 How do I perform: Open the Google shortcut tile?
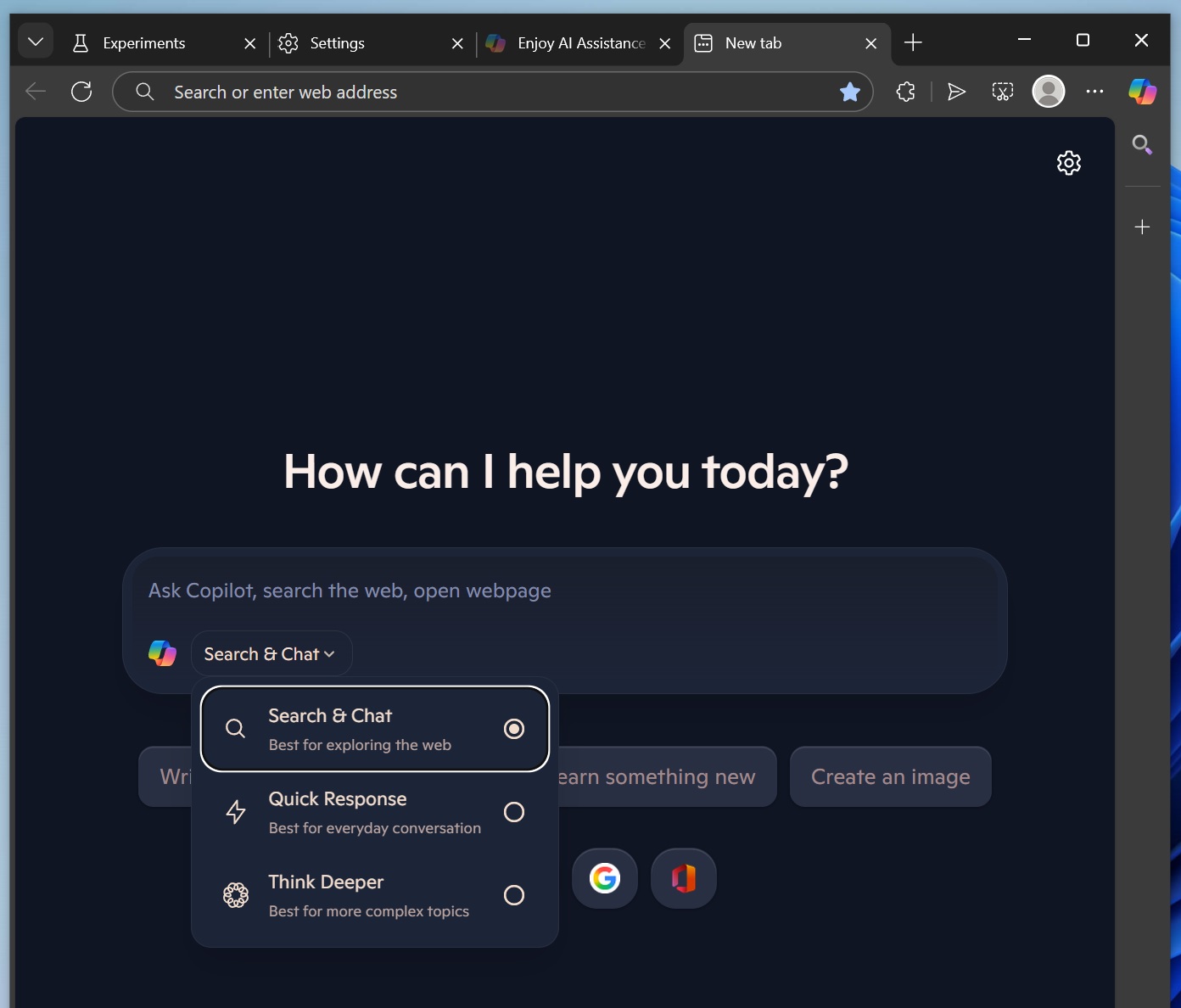tap(604, 878)
